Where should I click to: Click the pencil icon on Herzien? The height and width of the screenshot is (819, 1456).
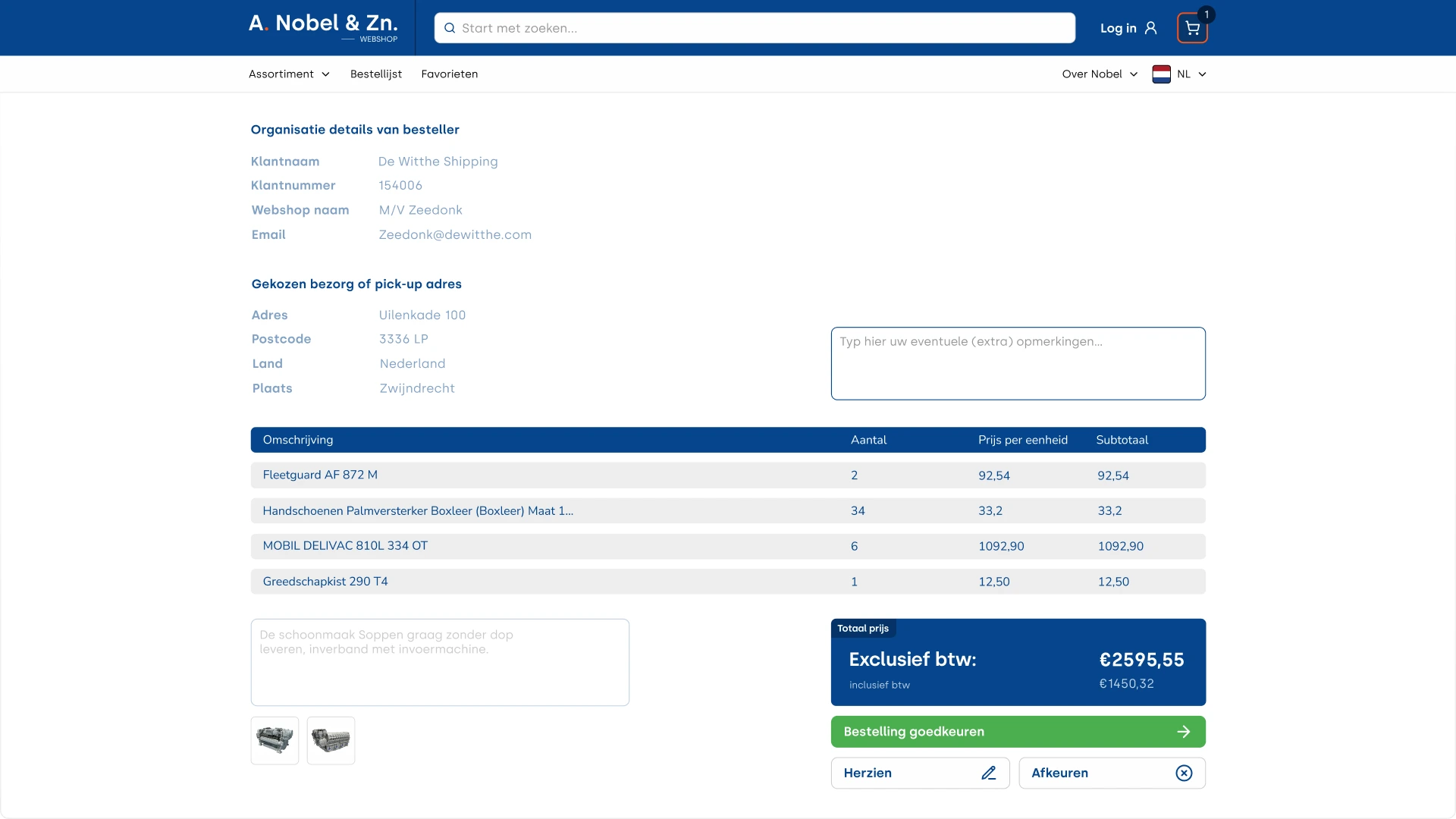click(988, 773)
